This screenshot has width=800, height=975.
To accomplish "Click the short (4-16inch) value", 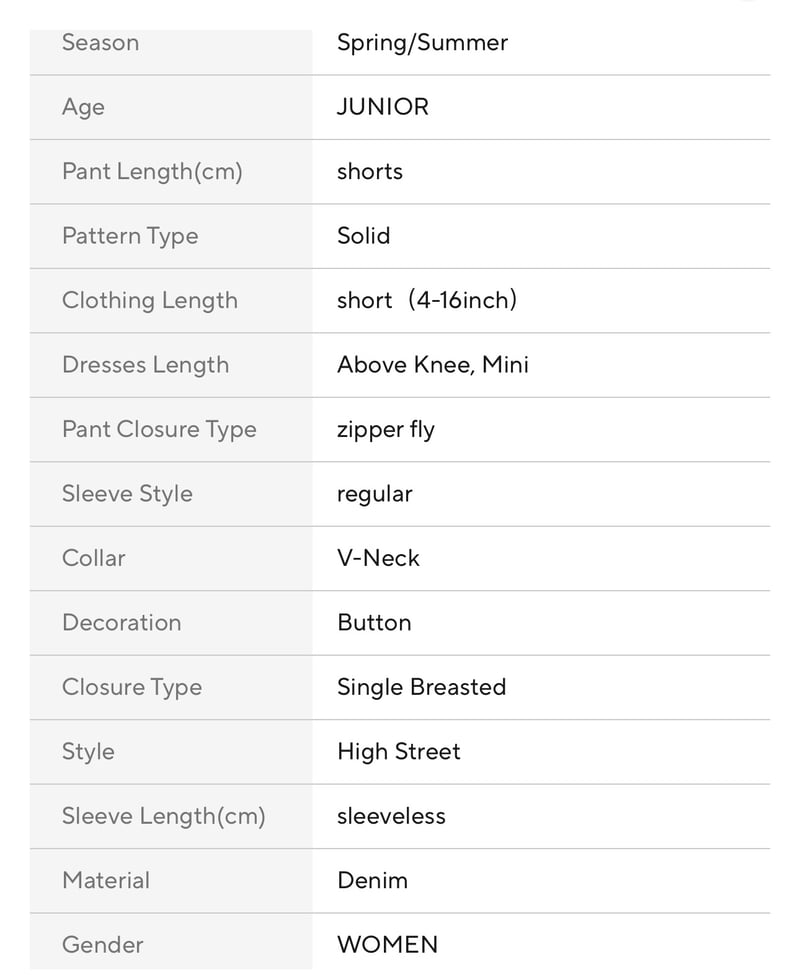I will coord(427,300).
